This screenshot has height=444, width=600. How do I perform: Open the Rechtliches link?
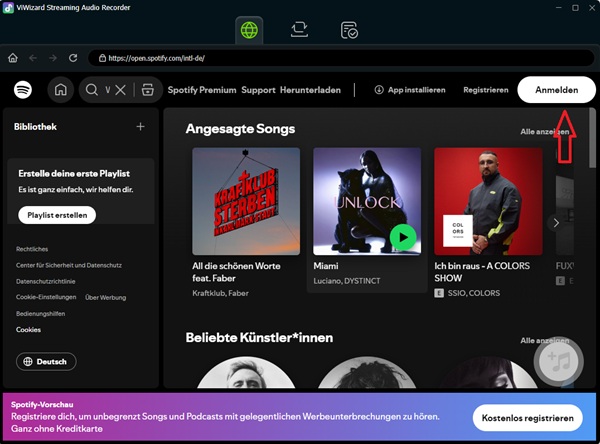point(32,249)
